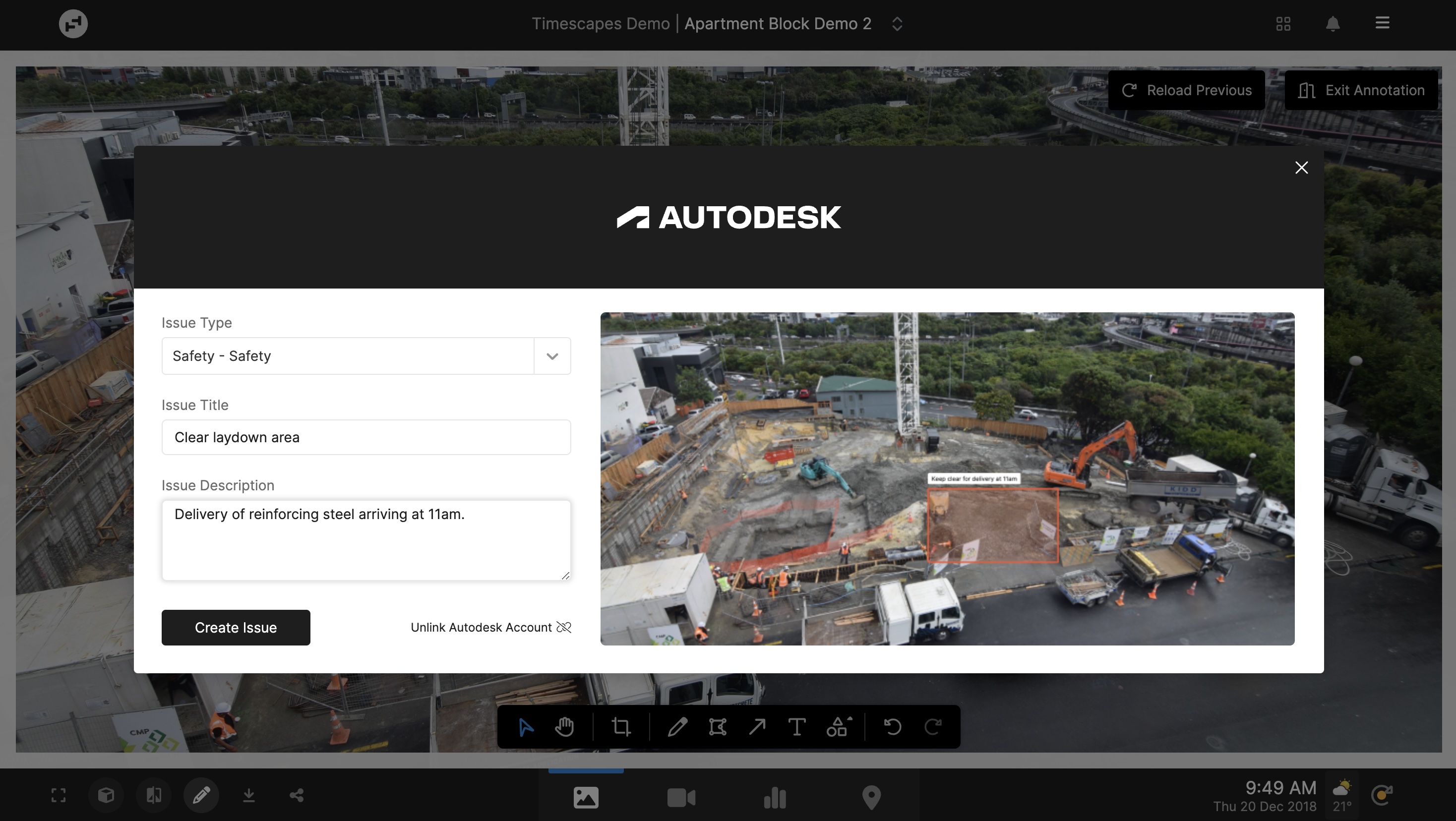Image resolution: width=1456 pixels, height=821 pixels.
Task: Select the crop tool in annotation toolbar
Action: 620,727
